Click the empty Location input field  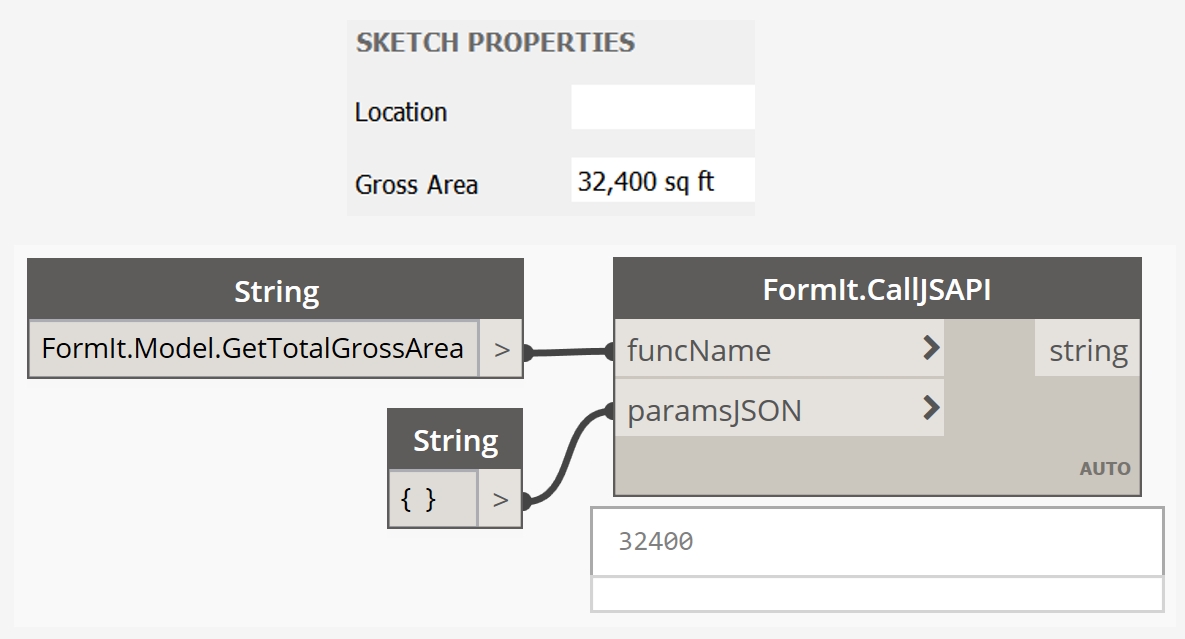tap(662, 107)
